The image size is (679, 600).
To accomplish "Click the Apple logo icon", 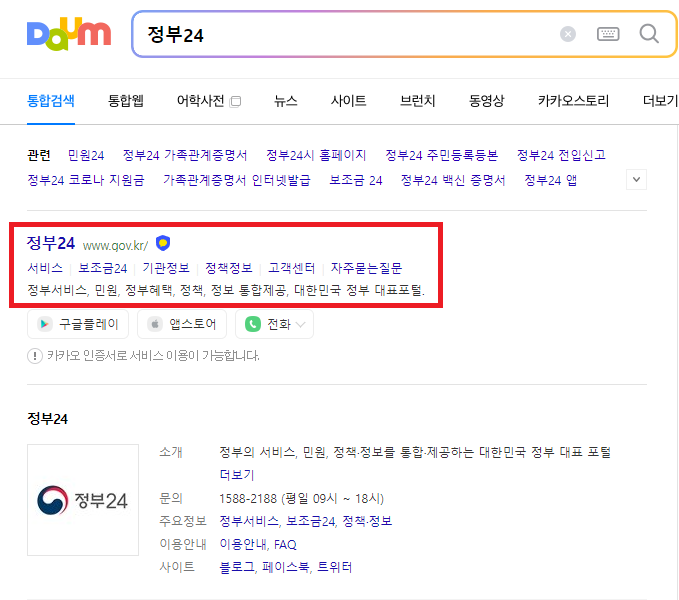I will pos(155,324).
